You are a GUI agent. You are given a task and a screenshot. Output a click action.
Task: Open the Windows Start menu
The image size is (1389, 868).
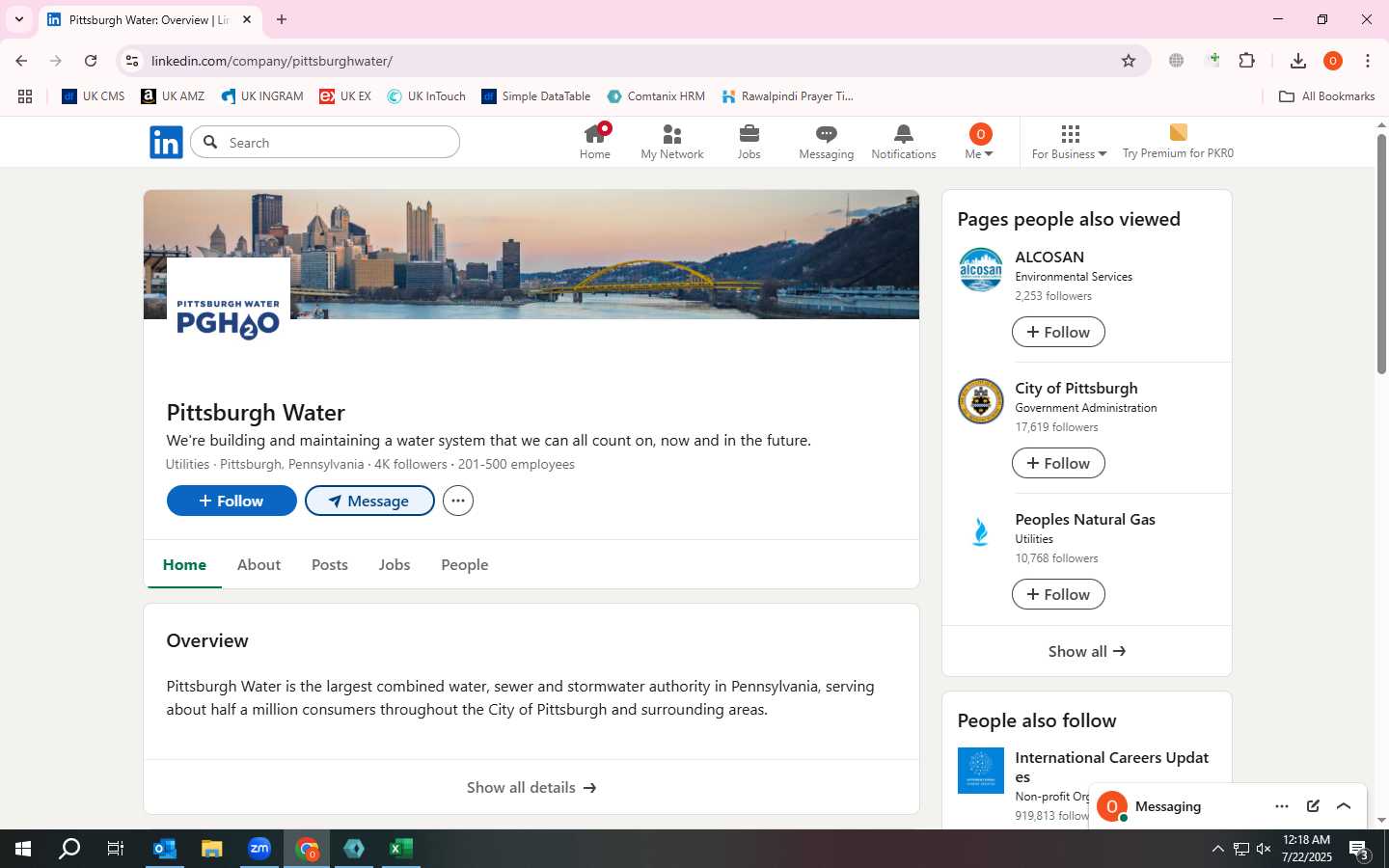pos(23,849)
